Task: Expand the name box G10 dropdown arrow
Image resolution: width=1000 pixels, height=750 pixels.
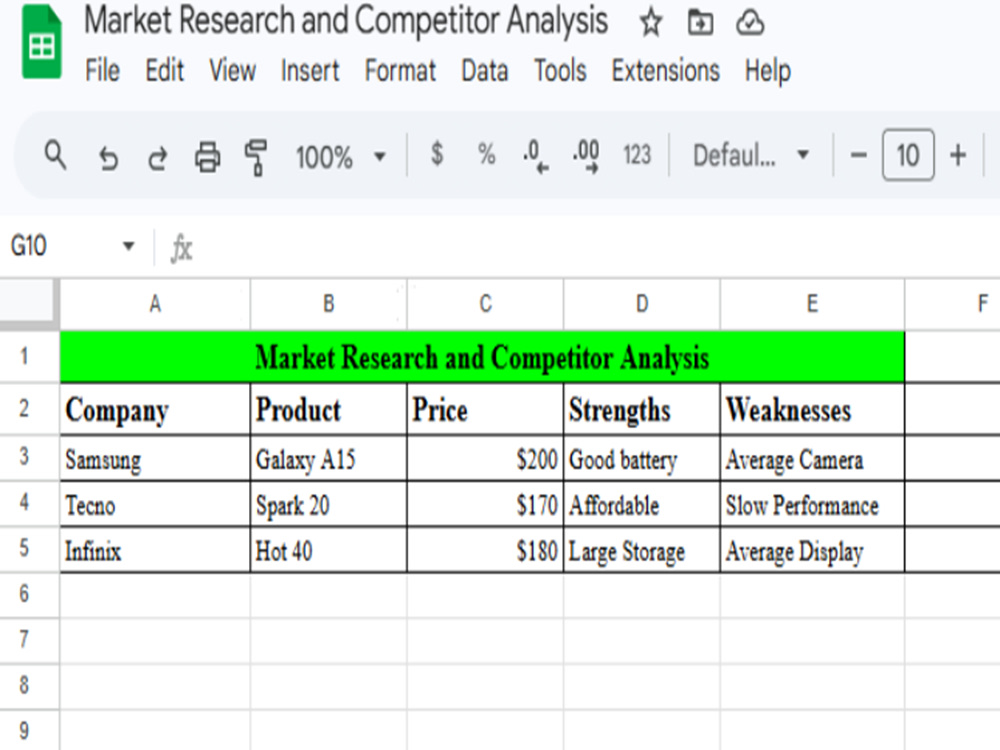Action: tap(128, 246)
